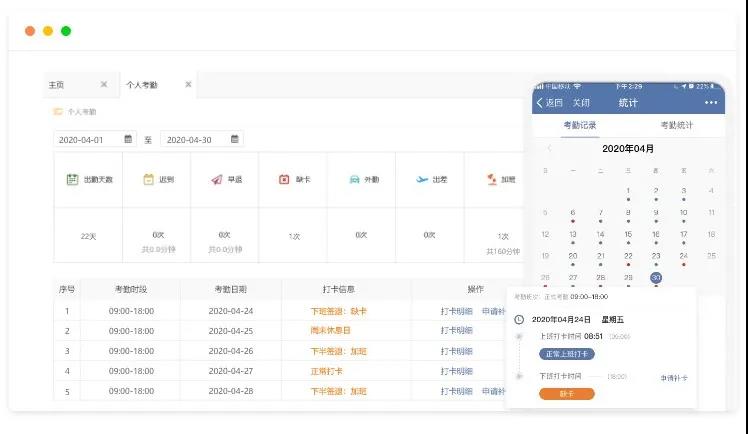Switch to 考勤记录 tab in phone

(580, 125)
